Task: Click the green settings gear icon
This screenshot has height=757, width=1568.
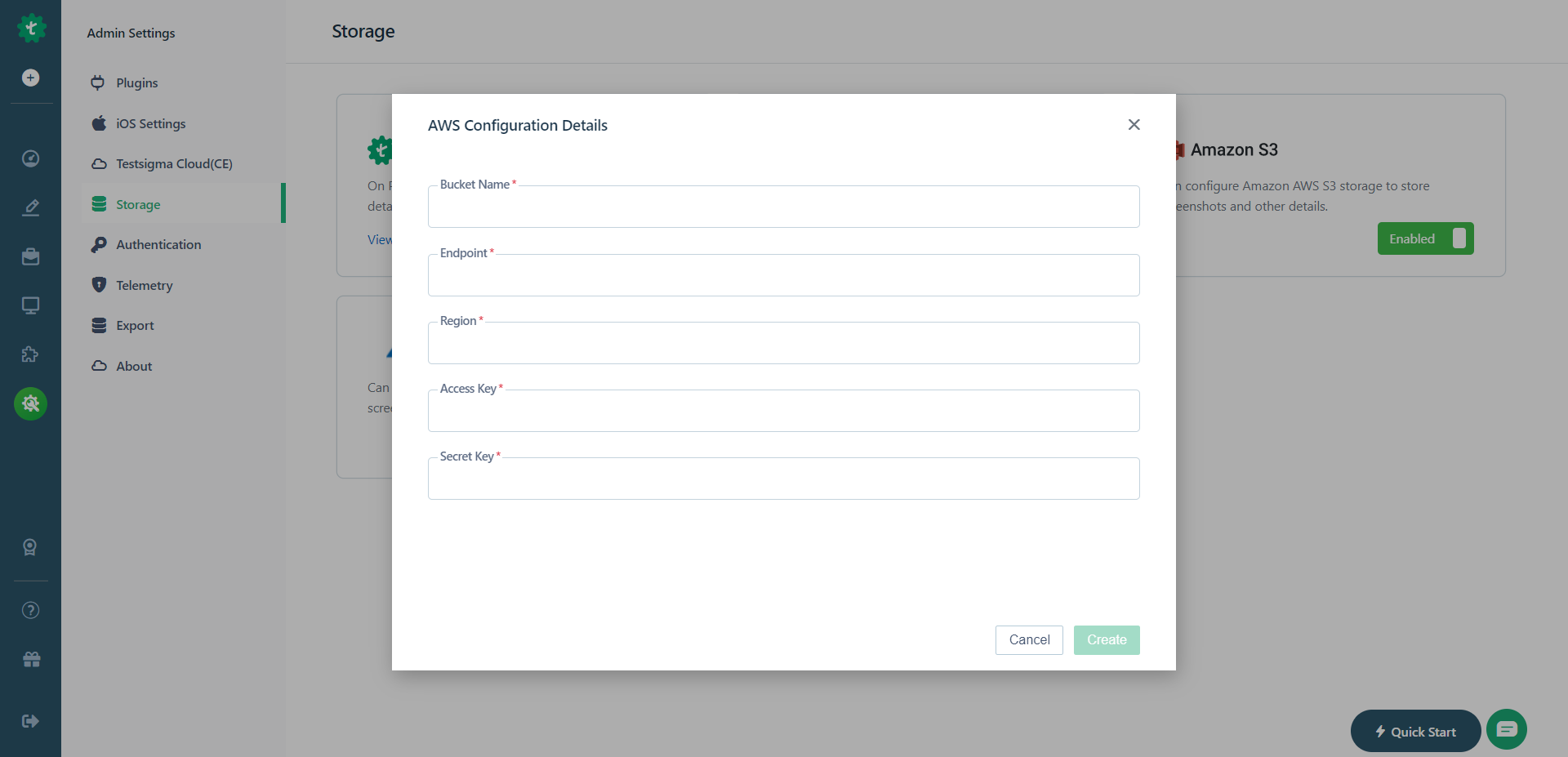Action: point(30,403)
